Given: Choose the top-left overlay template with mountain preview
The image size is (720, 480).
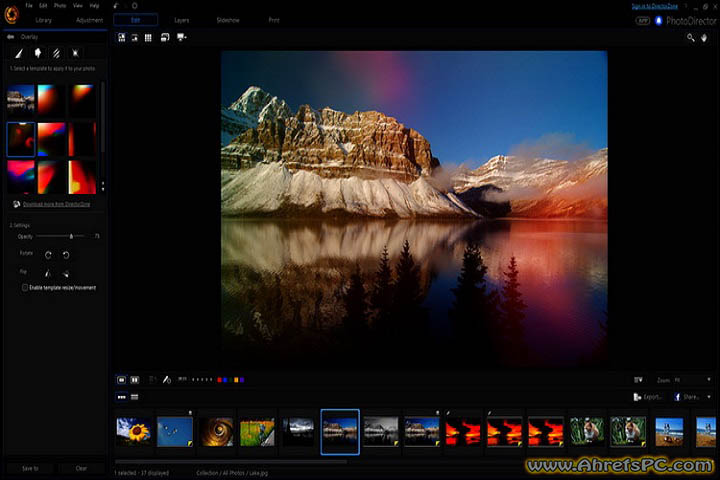Looking at the screenshot, I should [21, 99].
